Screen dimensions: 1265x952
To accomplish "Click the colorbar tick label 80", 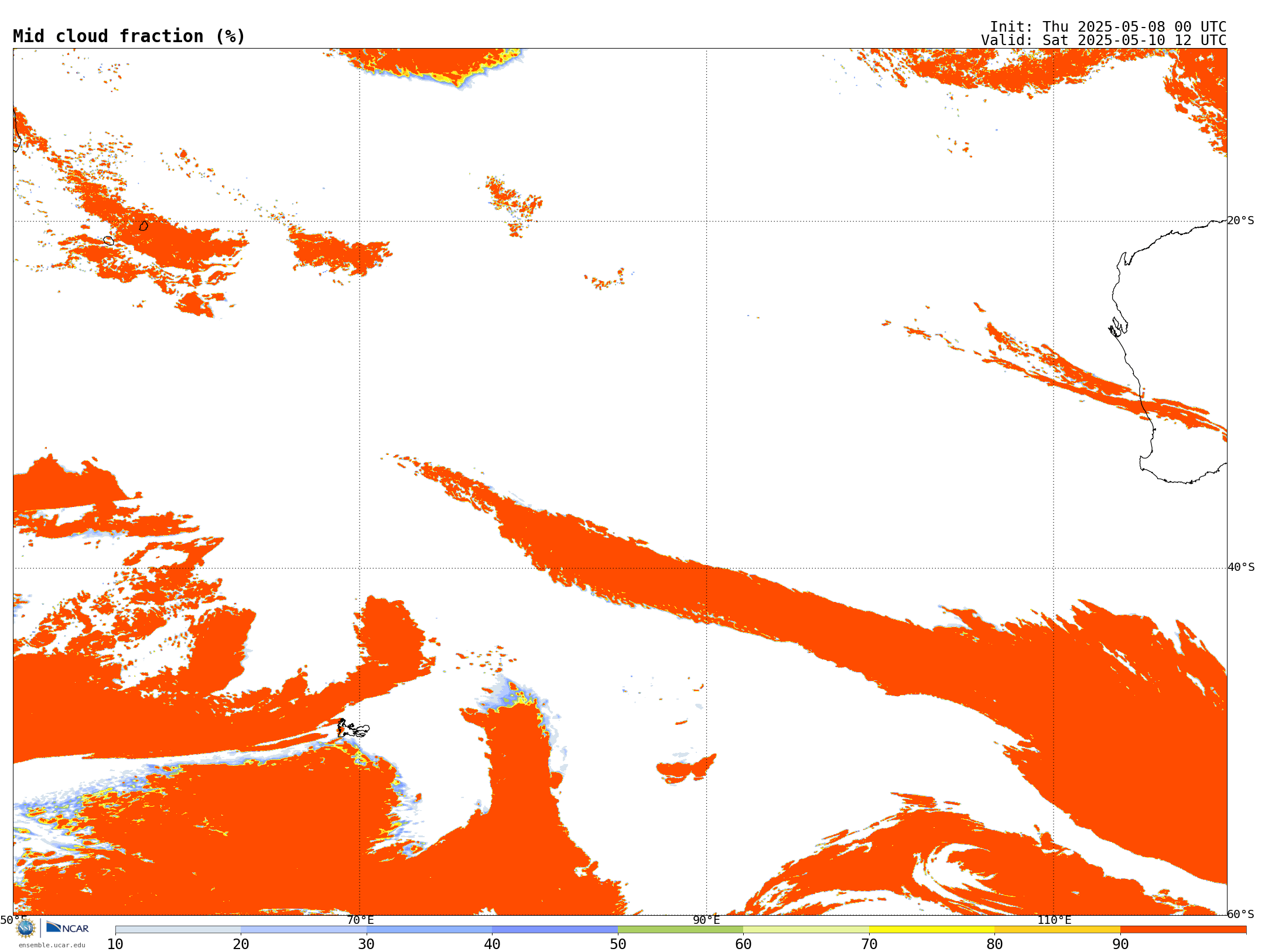I will pyautogui.click(x=994, y=944).
